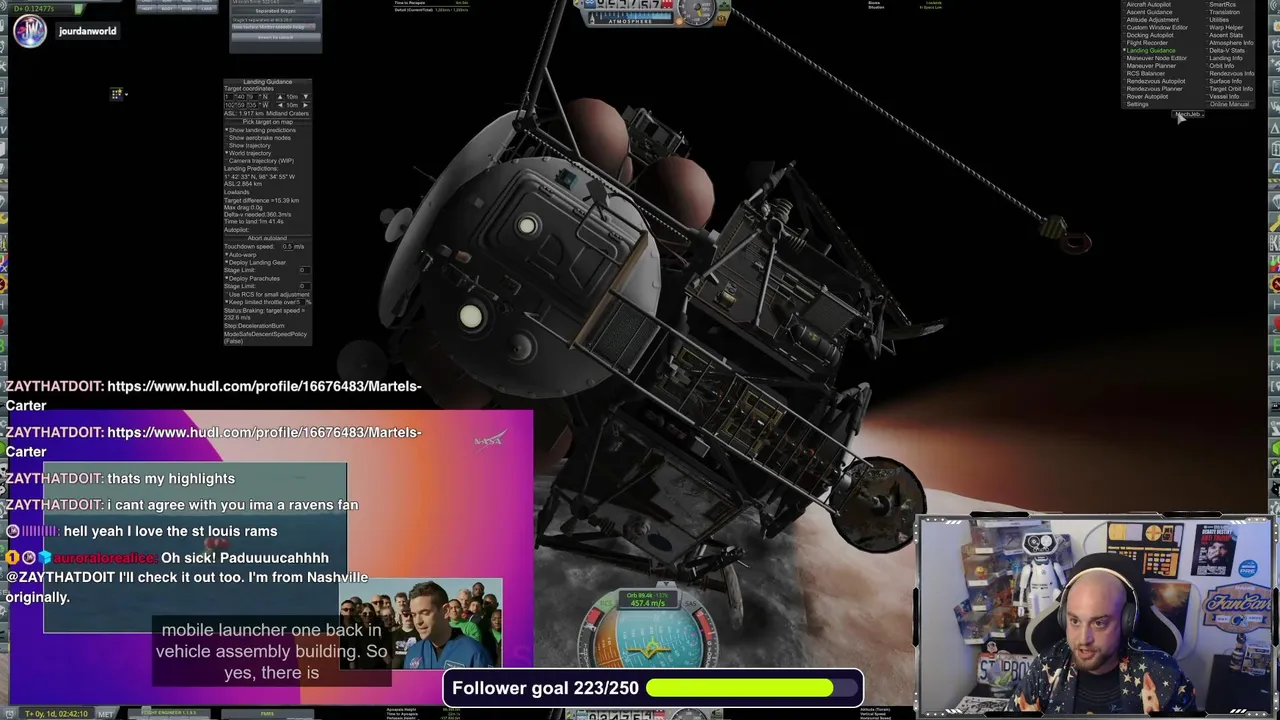Click the streamer webcam overlay
Viewport: 1280px width, 720px height.
click(x=1096, y=616)
